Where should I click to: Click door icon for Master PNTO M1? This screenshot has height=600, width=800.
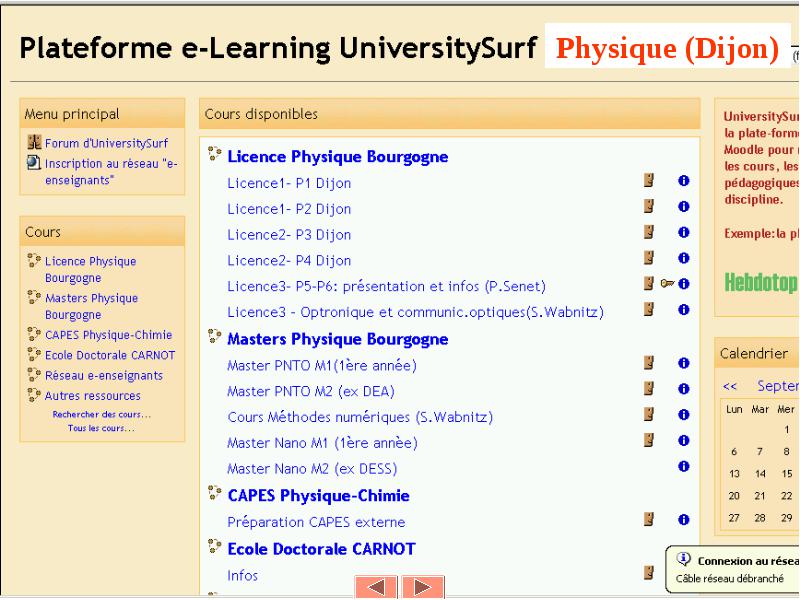tap(649, 363)
